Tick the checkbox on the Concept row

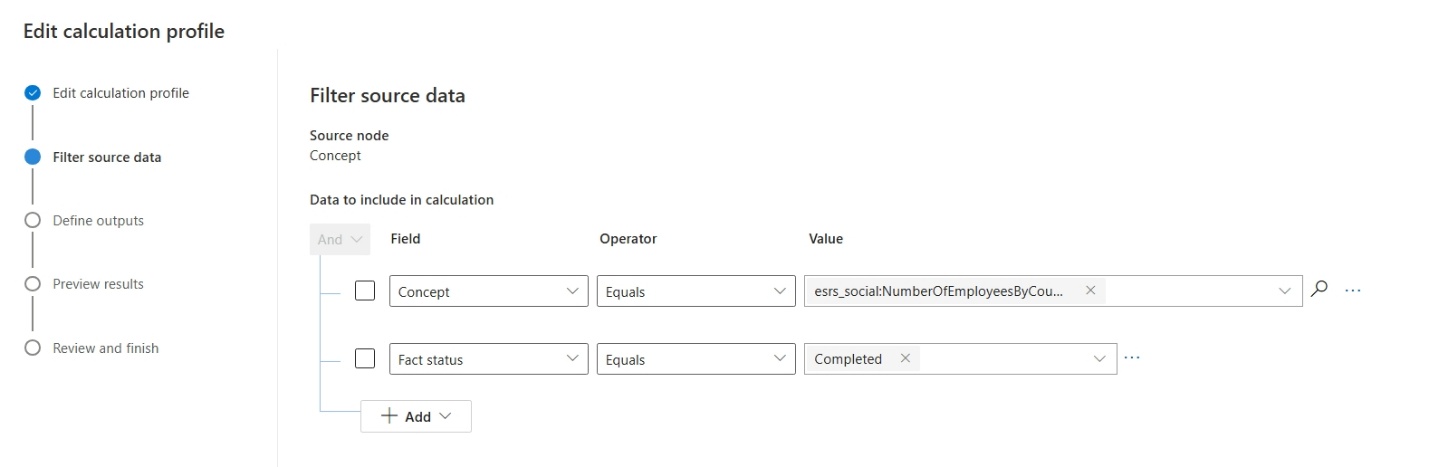coord(365,291)
